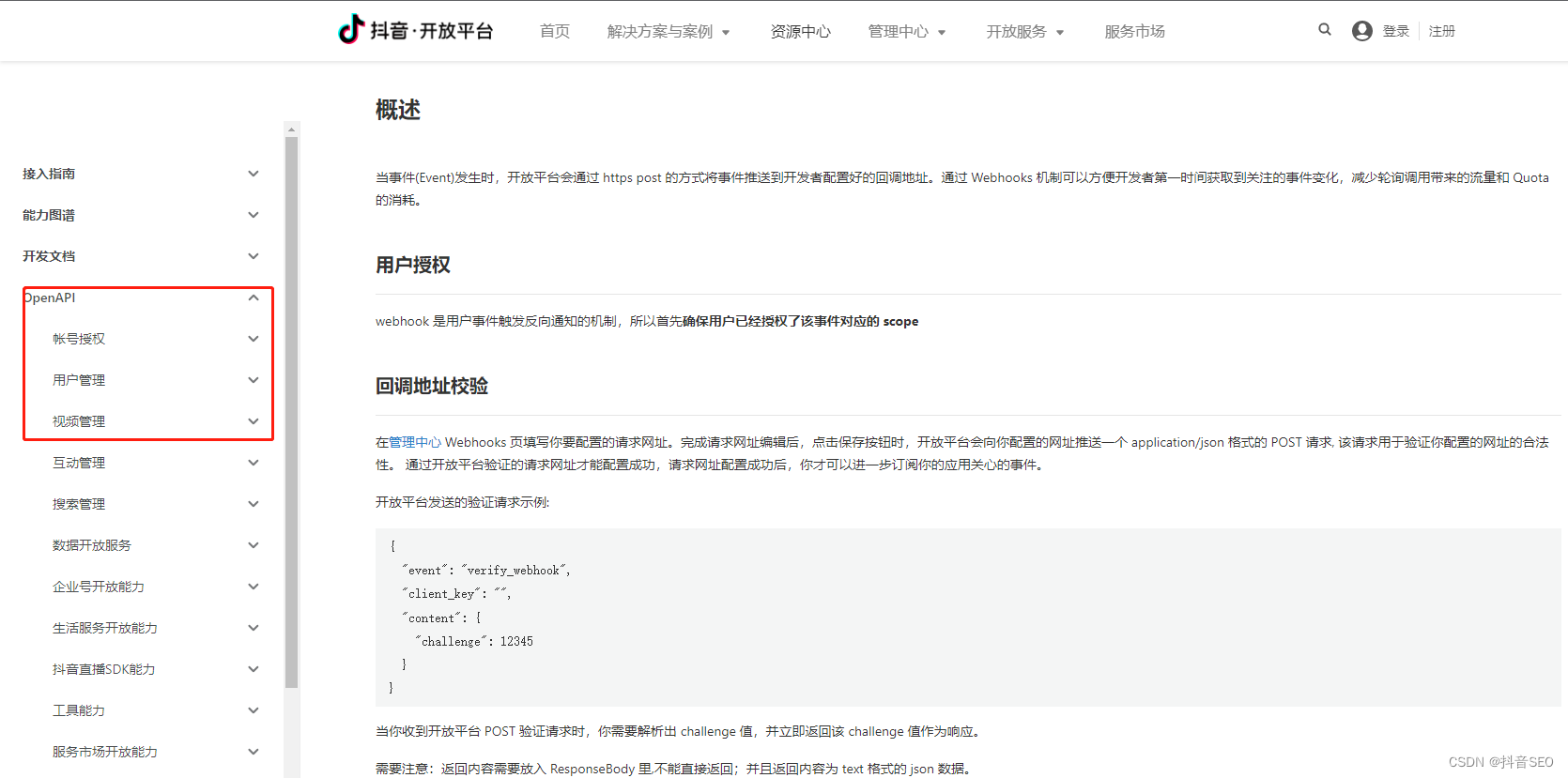Open the 解决方案与案例 menu
1568x778 pixels.
pos(669,31)
